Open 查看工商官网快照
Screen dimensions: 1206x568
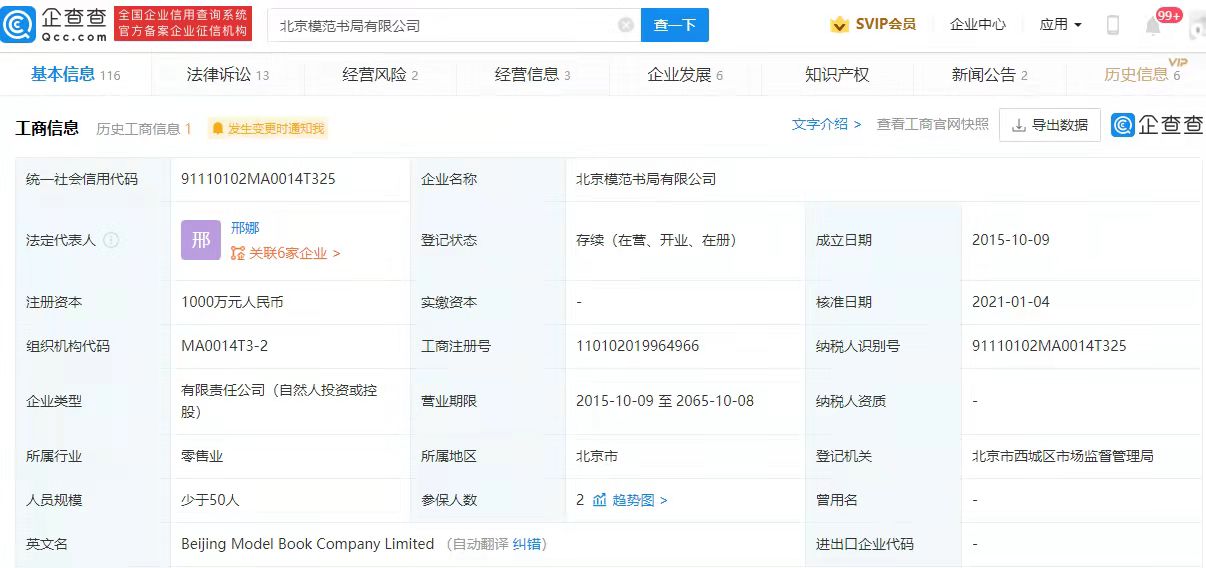(933, 124)
